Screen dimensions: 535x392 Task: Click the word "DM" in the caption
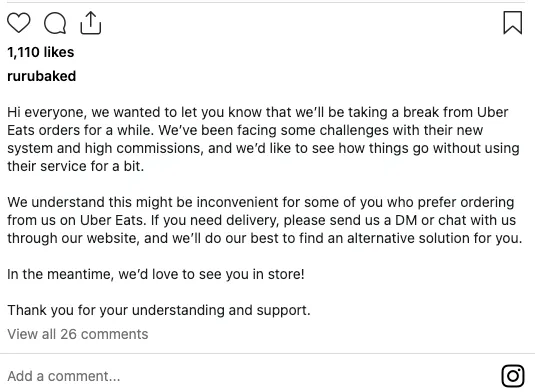[x=406, y=220]
